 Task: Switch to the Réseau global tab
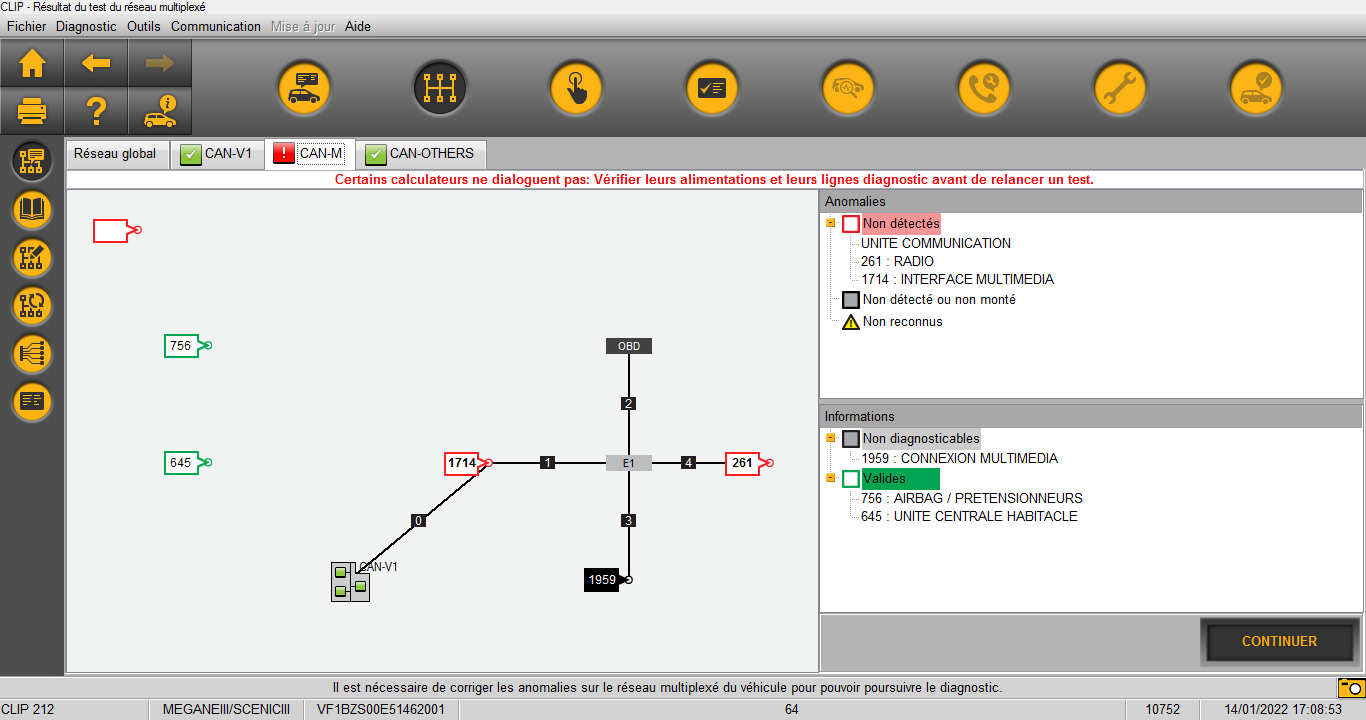[116, 154]
